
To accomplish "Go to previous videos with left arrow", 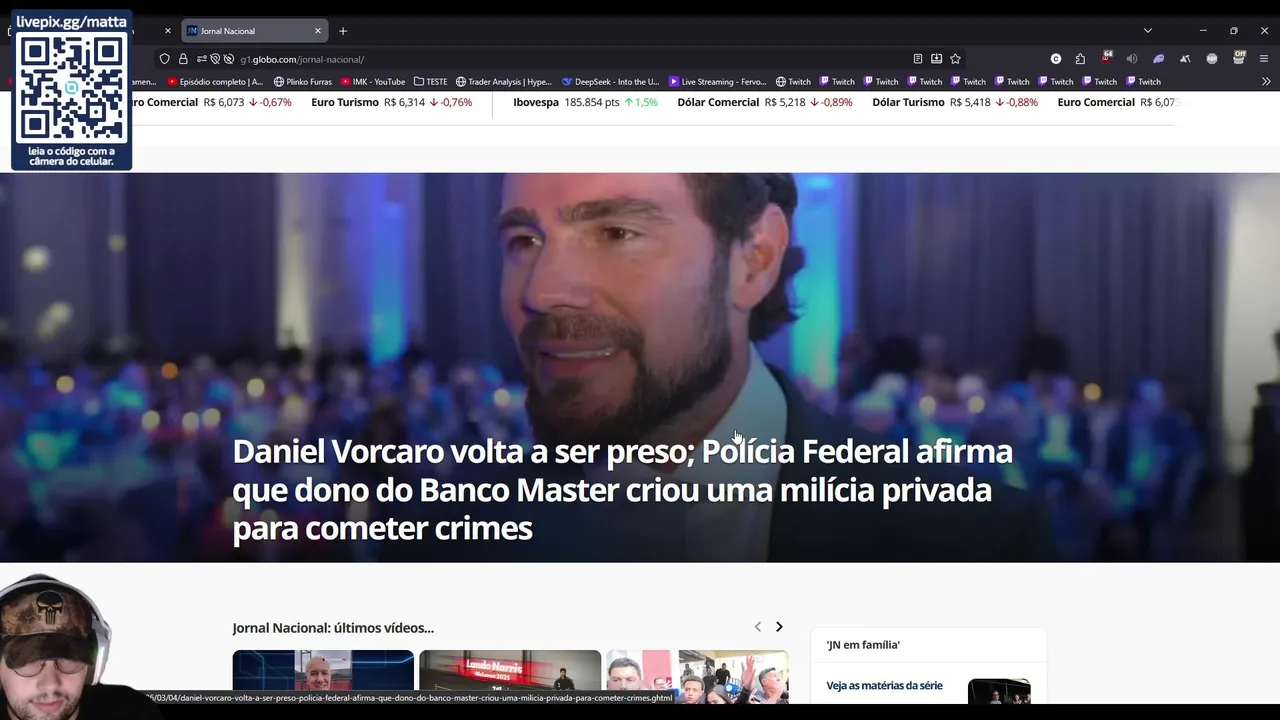I will (x=757, y=627).
